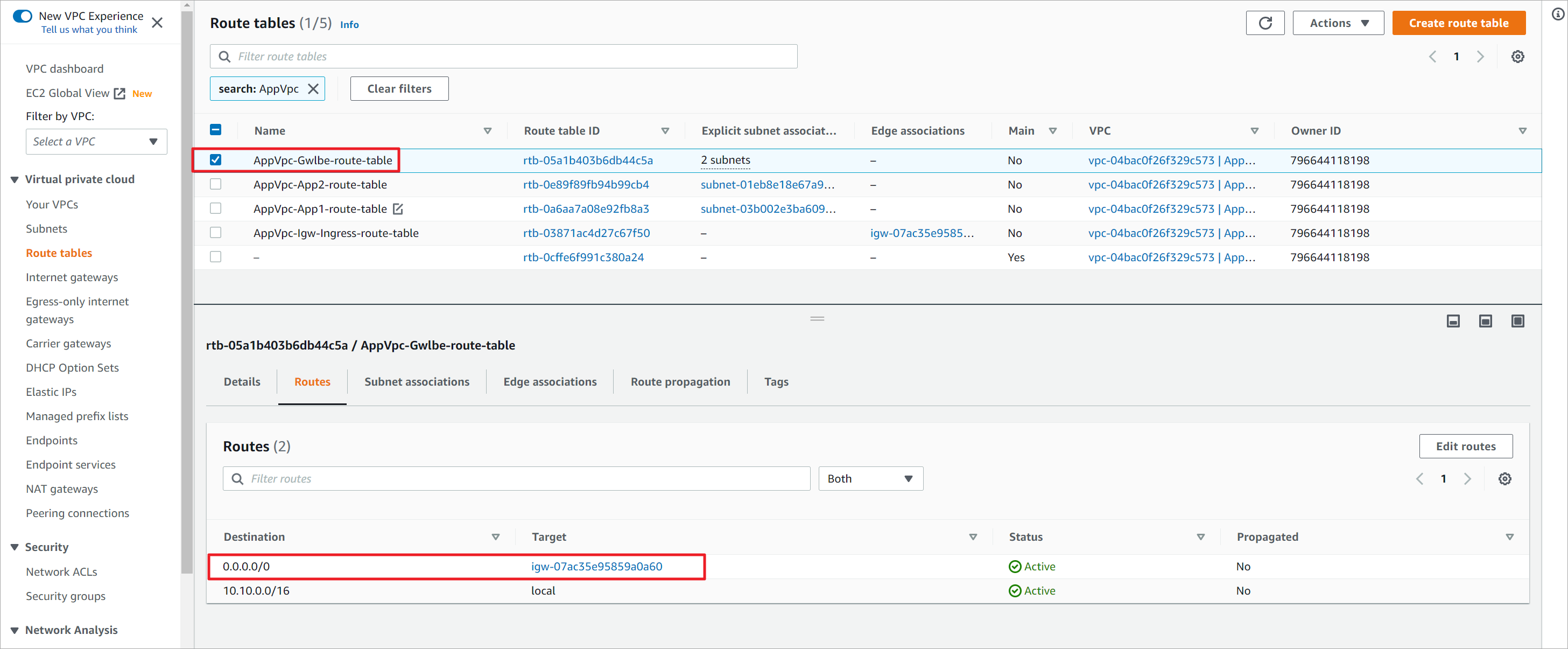The image size is (1568, 649).
Task: Select the Routes tab
Action: click(312, 382)
